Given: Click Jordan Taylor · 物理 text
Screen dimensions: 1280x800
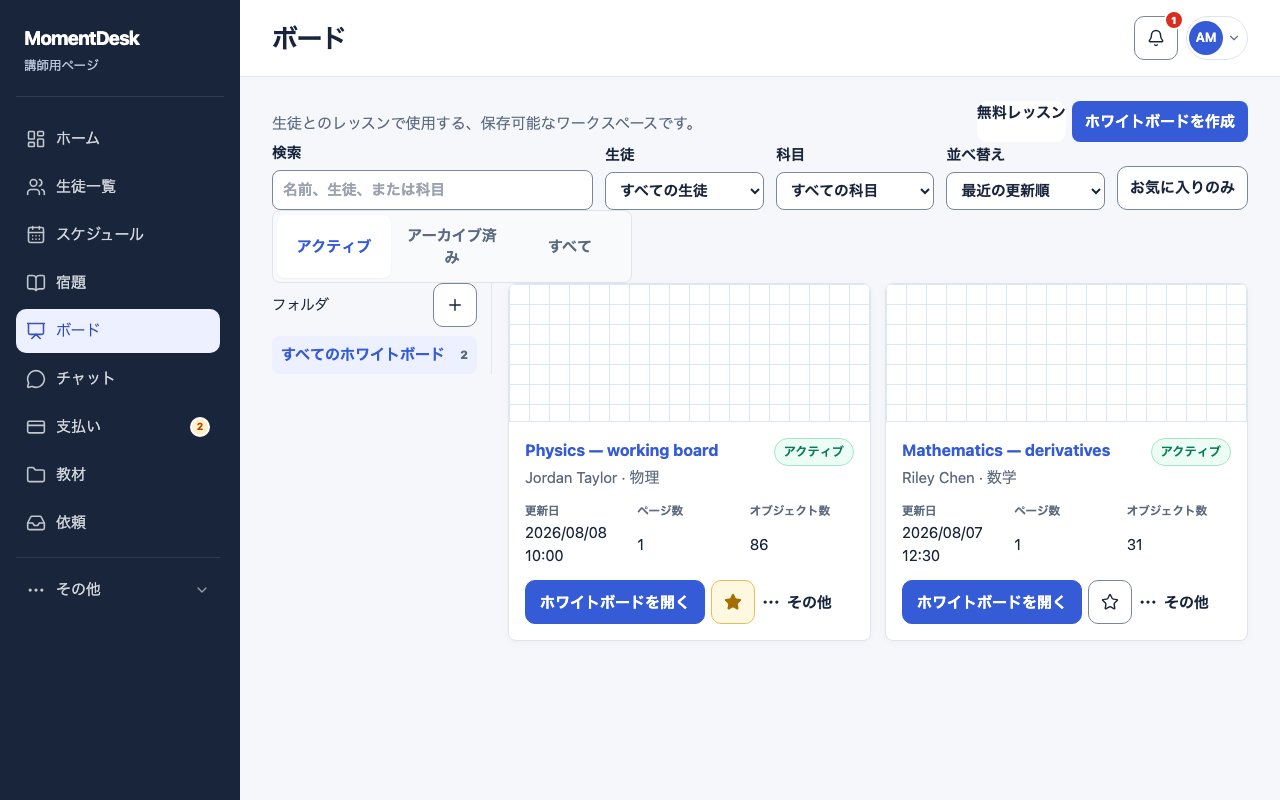Looking at the screenshot, I should tap(592, 478).
